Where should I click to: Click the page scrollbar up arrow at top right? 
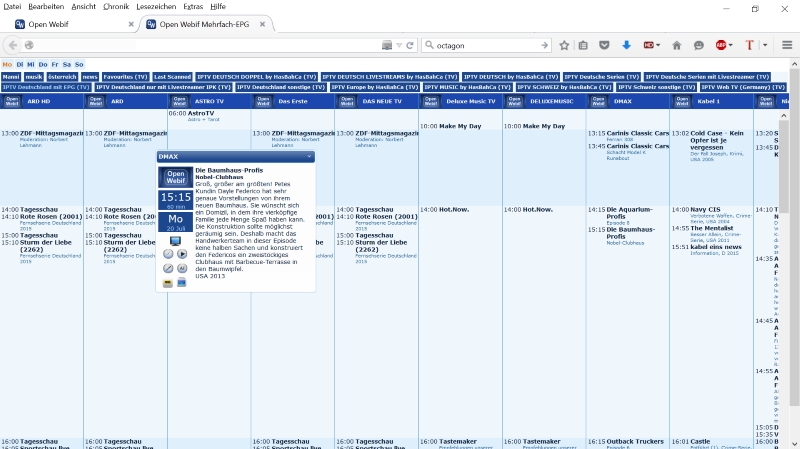(x=794, y=64)
